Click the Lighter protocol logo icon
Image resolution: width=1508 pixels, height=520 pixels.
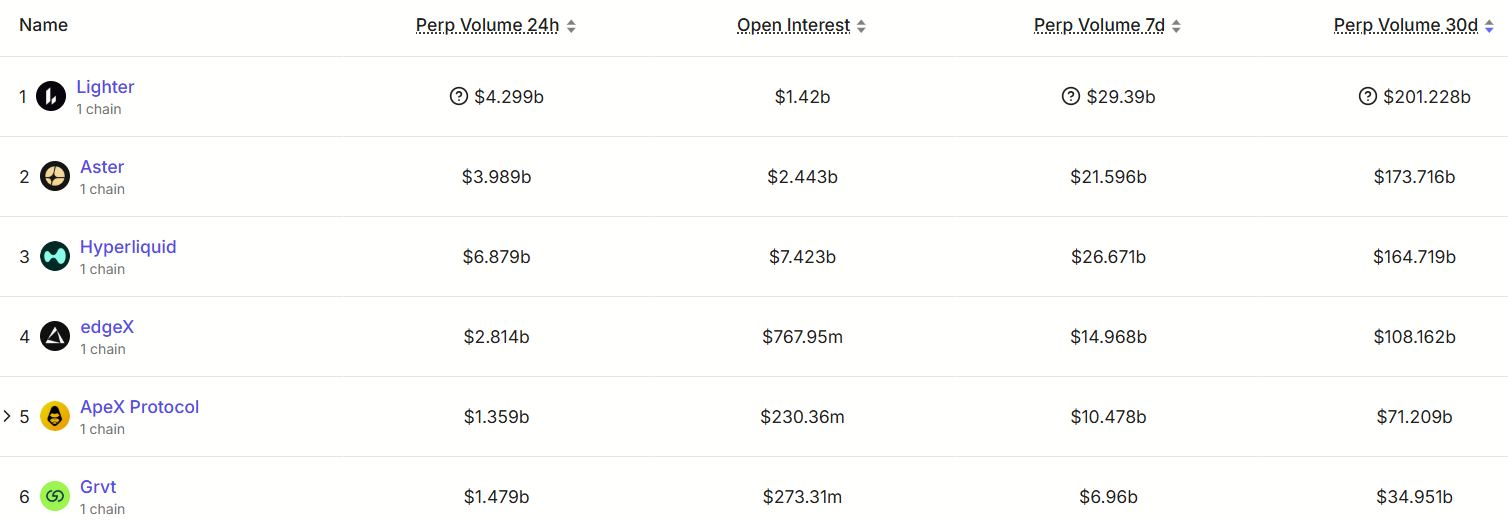pos(51,96)
